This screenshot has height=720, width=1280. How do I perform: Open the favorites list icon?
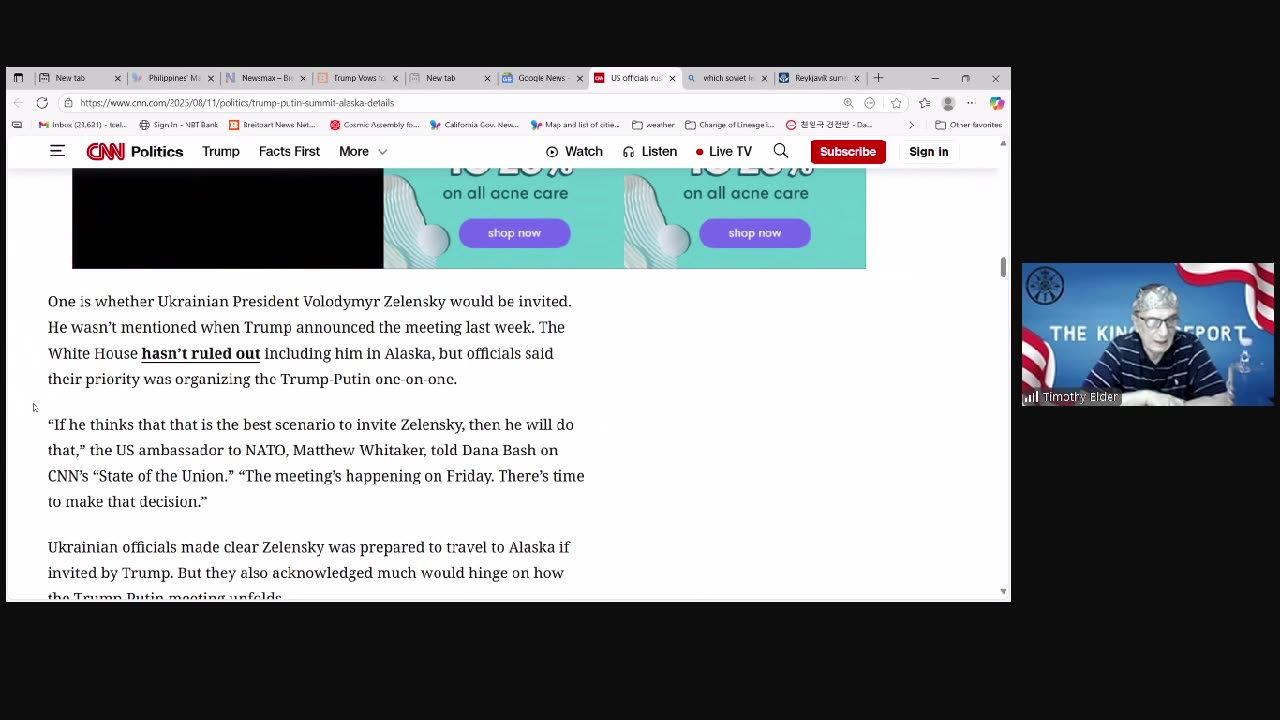(x=924, y=103)
